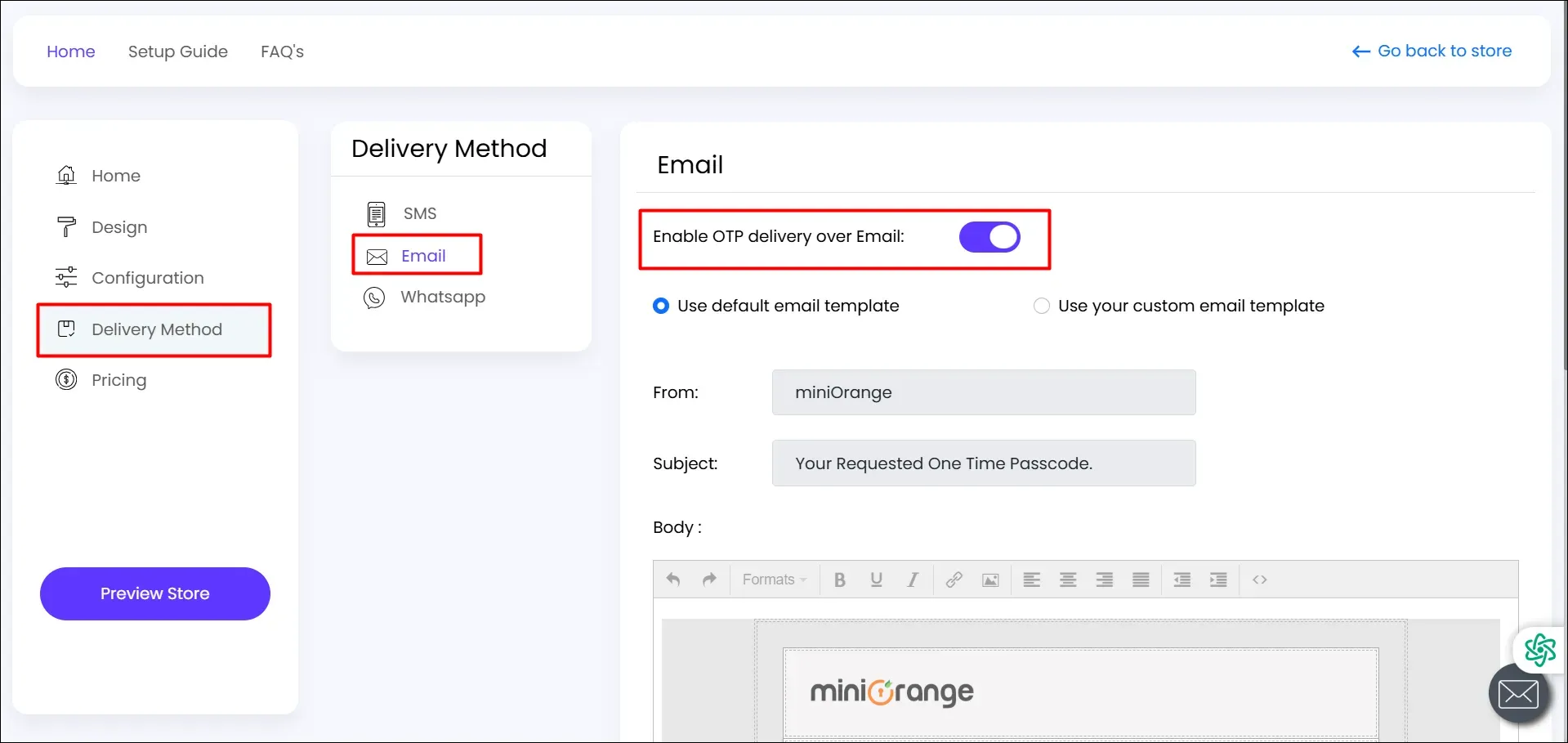Toggle Enable OTP delivery over Email switch
Screen dimensions: 1568x743
click(x=989, y=237)
